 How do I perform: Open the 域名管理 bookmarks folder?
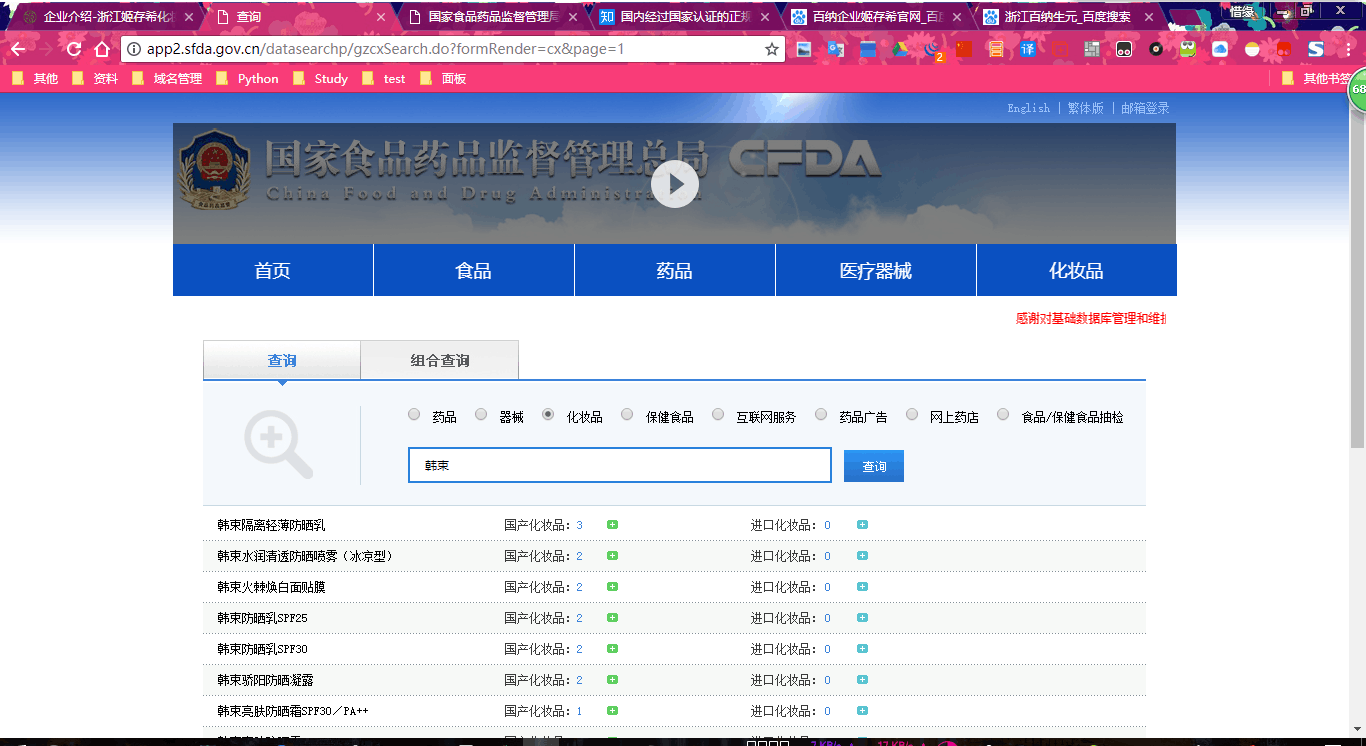167,78
